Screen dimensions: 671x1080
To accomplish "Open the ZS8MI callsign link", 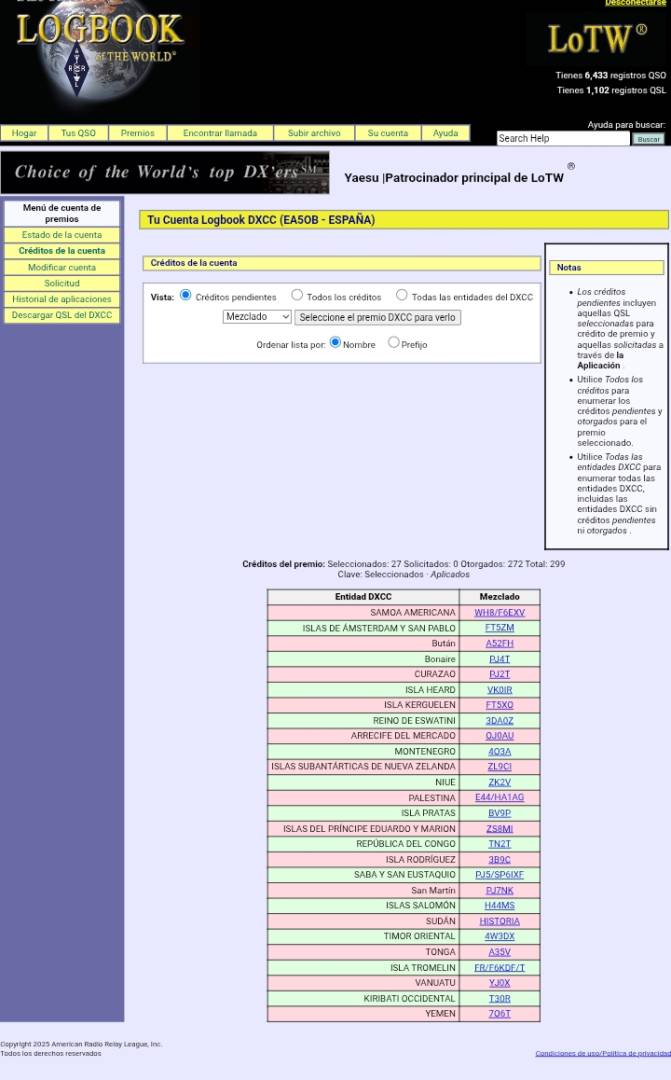I will coord(499,829).
